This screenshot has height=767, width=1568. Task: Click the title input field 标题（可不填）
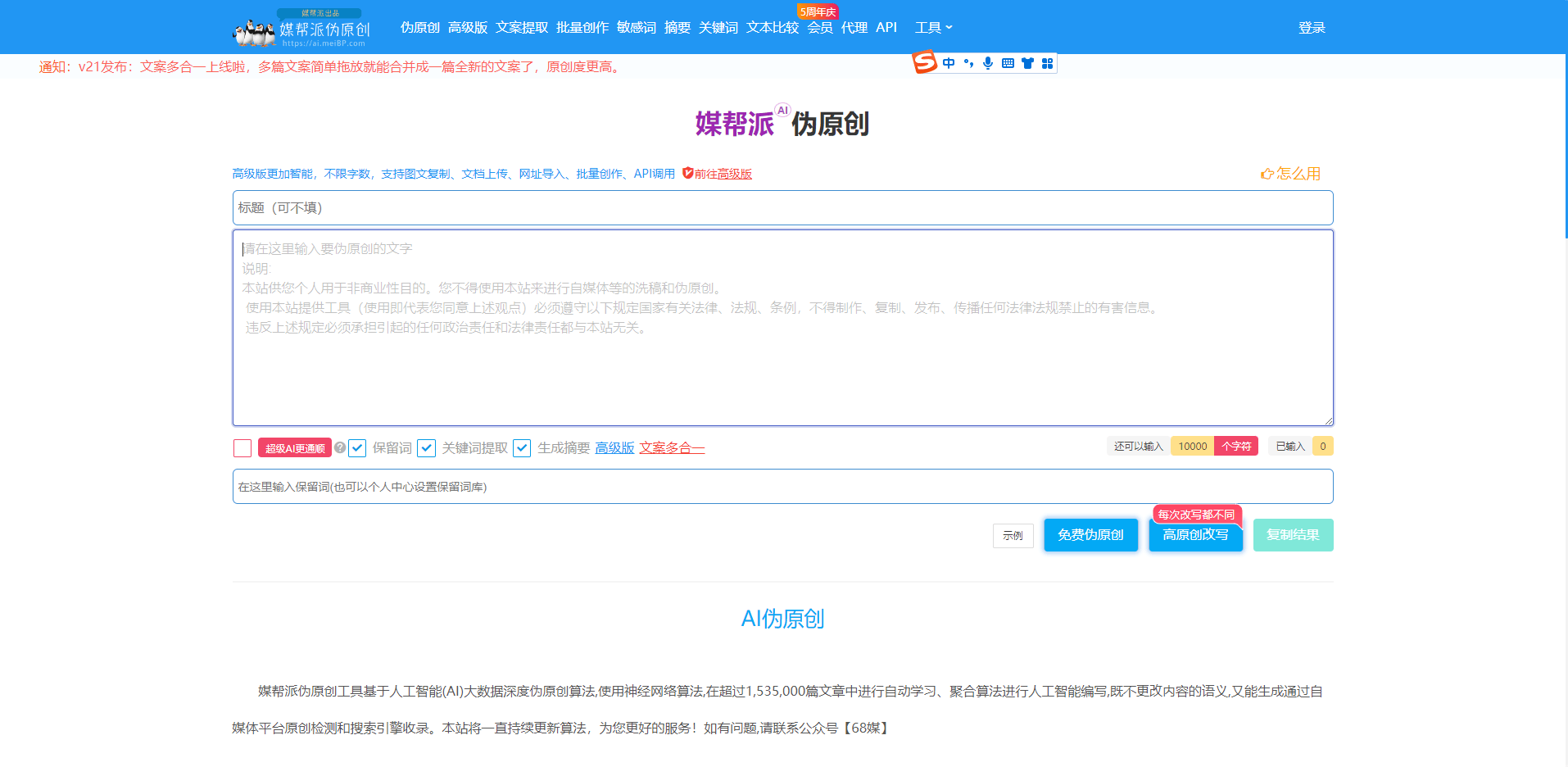(x=782, y=207)
